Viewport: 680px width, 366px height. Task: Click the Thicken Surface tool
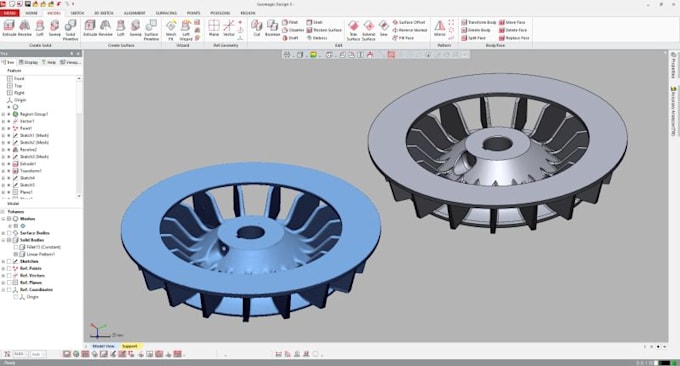tap(324, 30)
